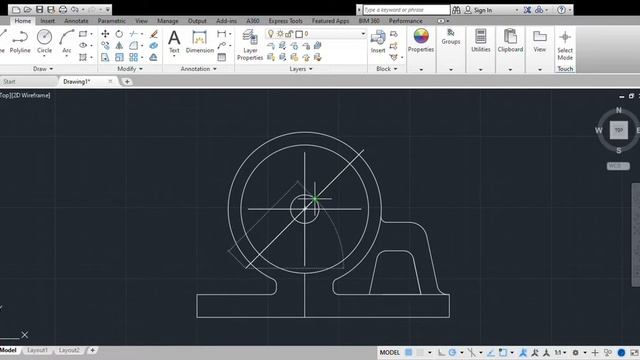
Task: Toggle snap mode in status bar
Action: pyautogui.click(x=420, y=352)
